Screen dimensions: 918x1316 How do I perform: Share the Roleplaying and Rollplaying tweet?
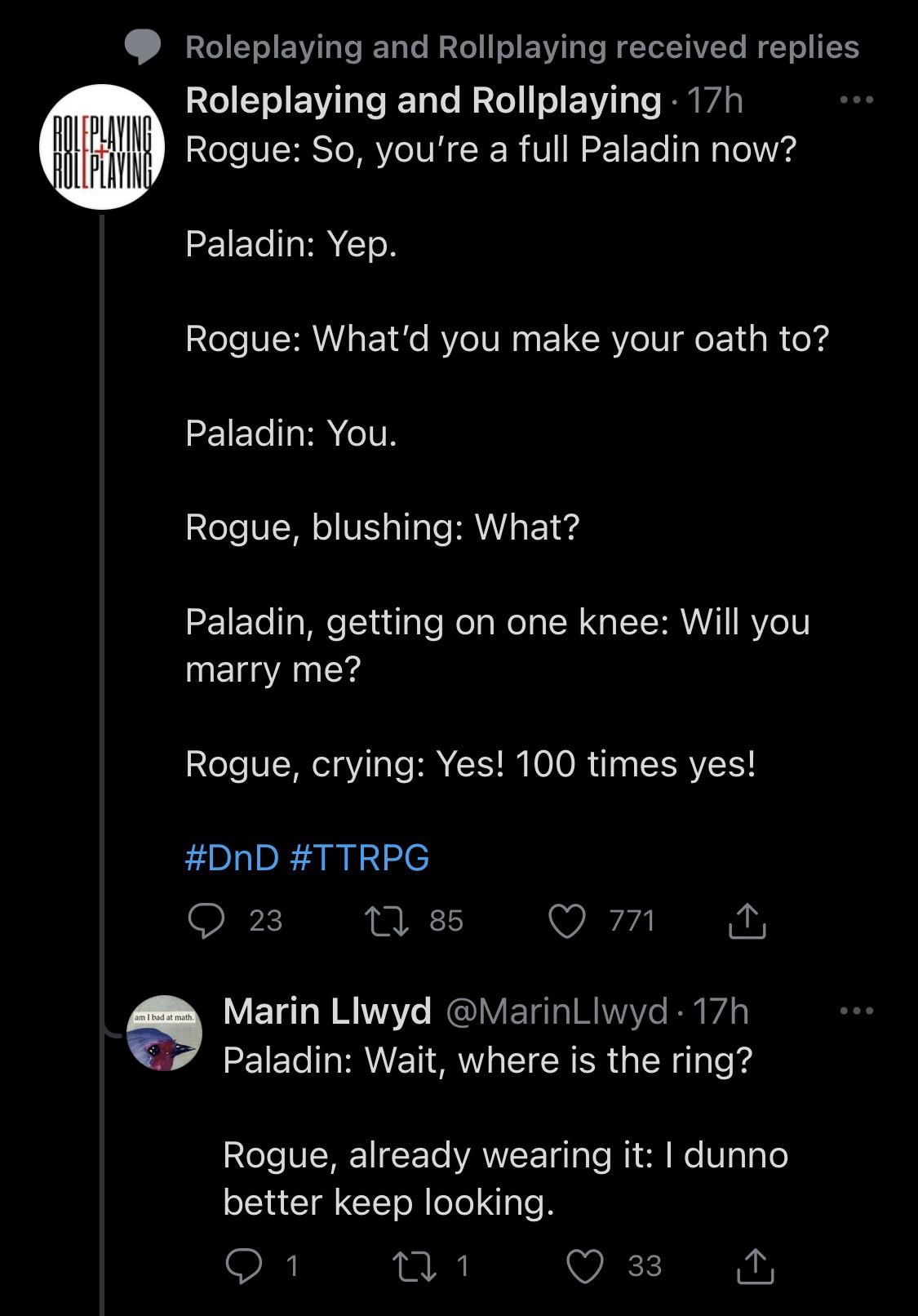coord(746,921)
